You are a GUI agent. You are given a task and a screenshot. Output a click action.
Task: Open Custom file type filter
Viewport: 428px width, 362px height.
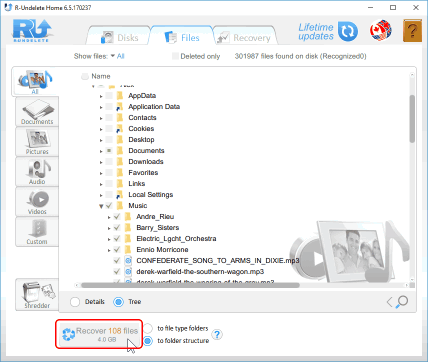click(37, 232)
